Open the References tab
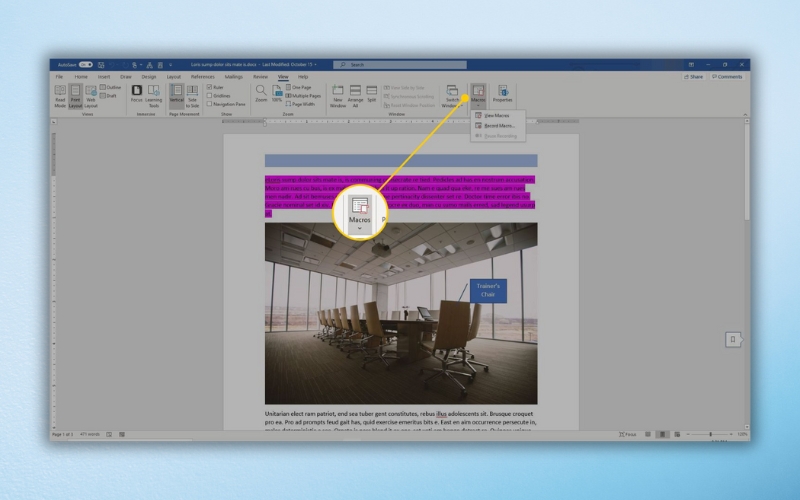This screenshot has width=800, height=500. [203, 77]
